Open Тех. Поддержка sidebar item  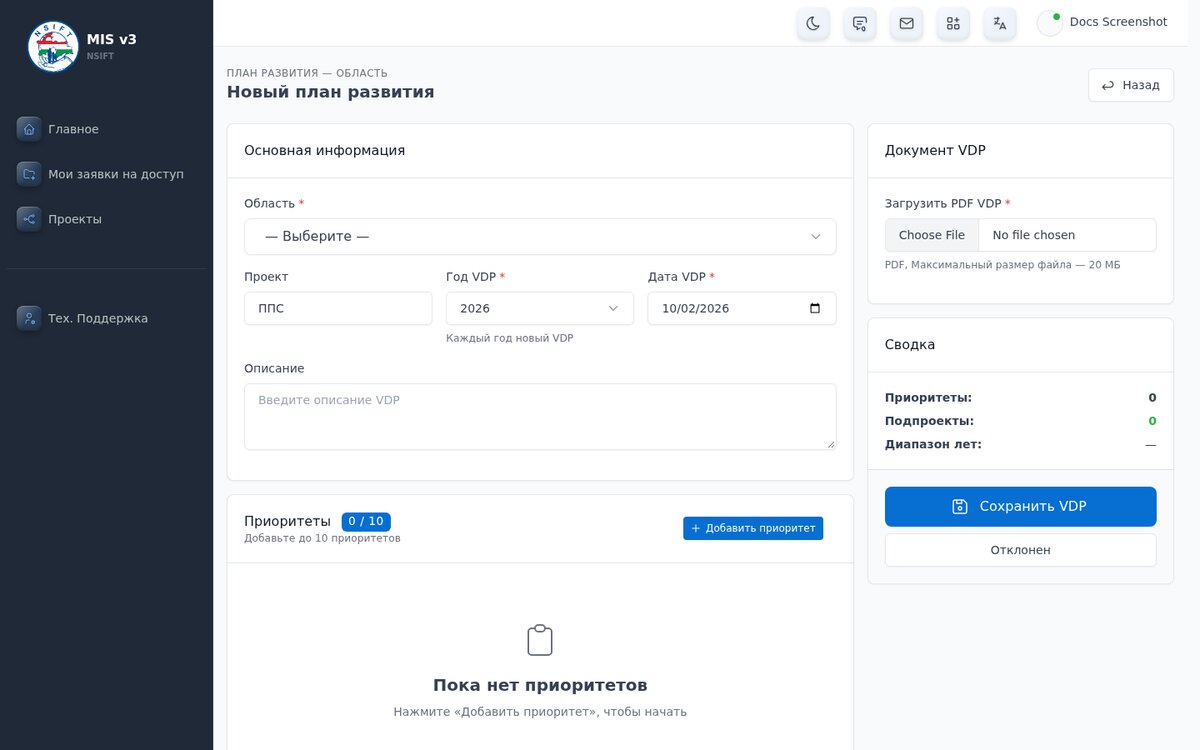106,318
